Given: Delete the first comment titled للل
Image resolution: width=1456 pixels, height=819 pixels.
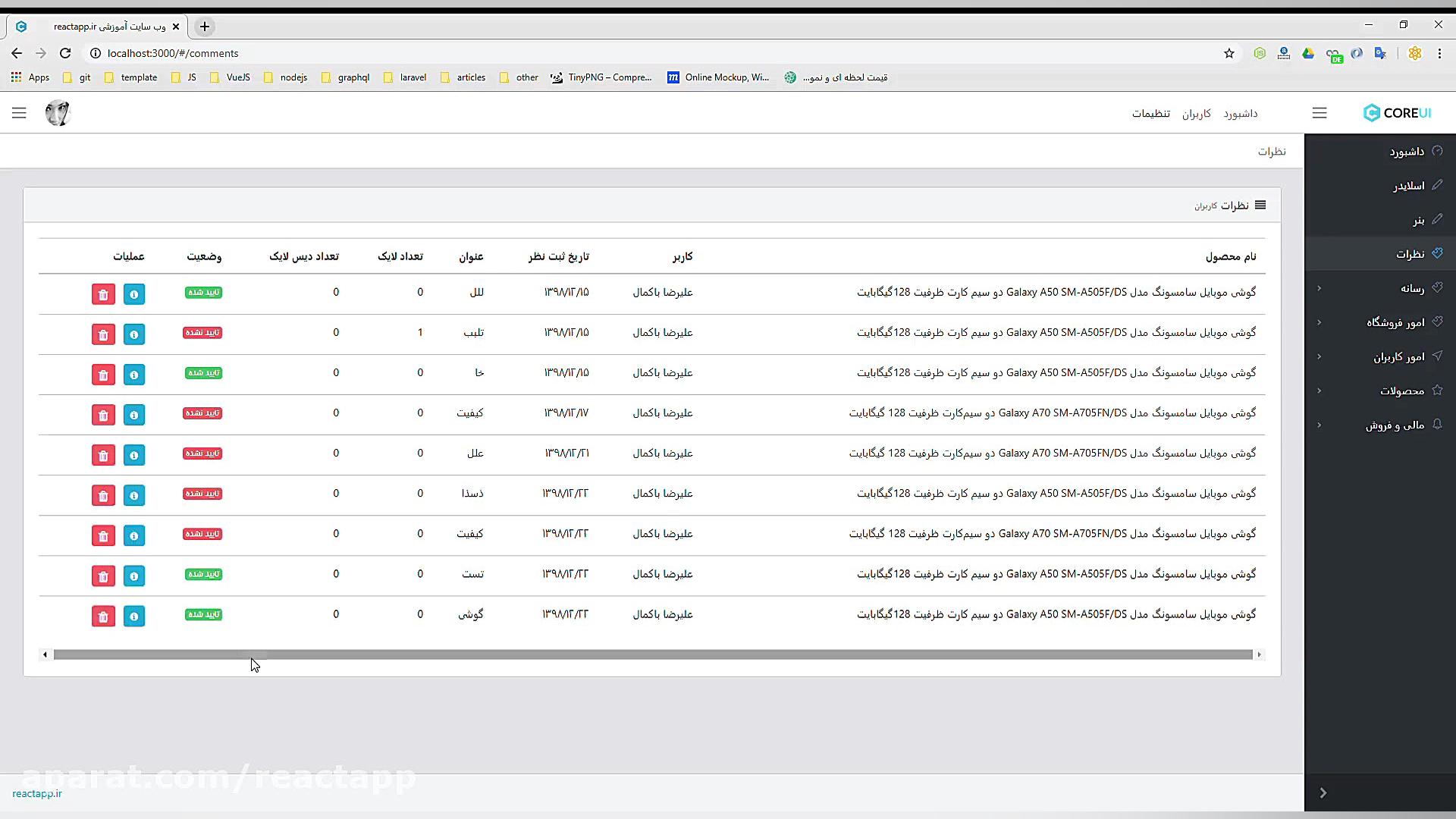Looking at the screenshot, I should tap(103, 294).
